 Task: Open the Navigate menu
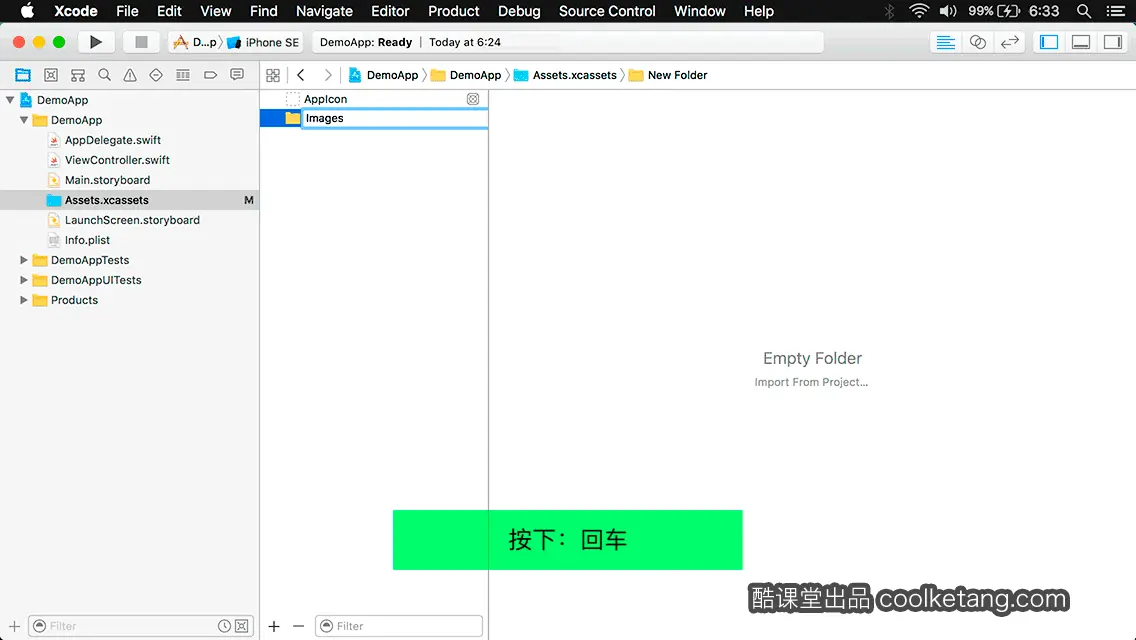(324, 11)
